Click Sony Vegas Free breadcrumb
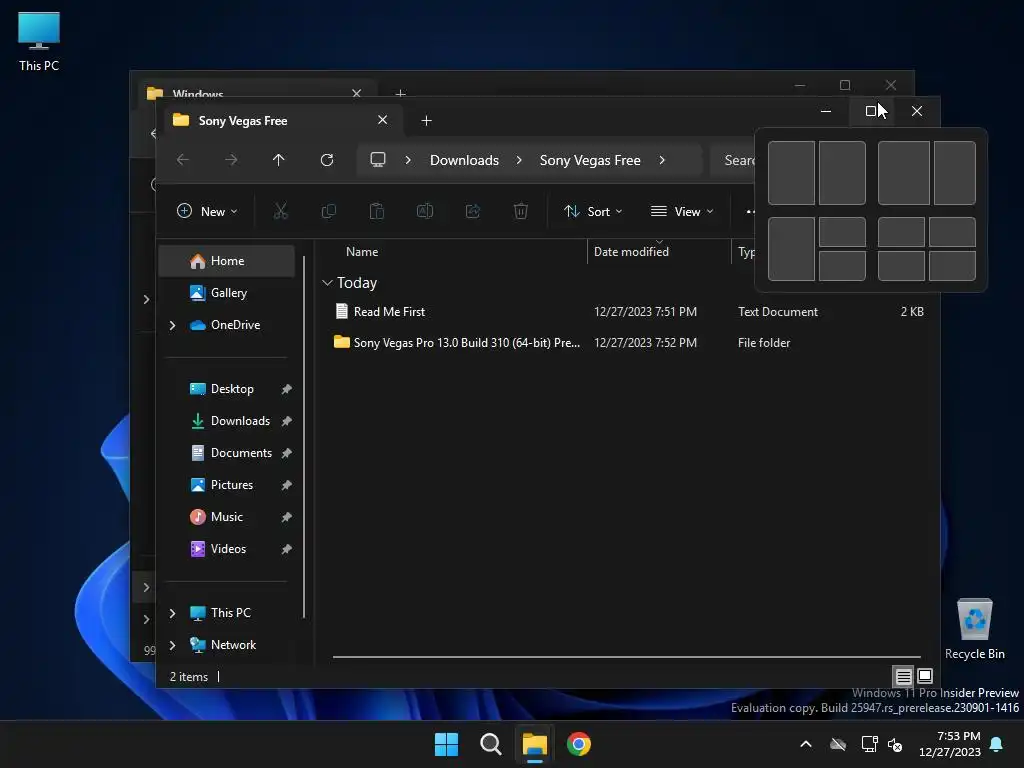Screen dimensions: 1024x768 [x=590, y=160]
